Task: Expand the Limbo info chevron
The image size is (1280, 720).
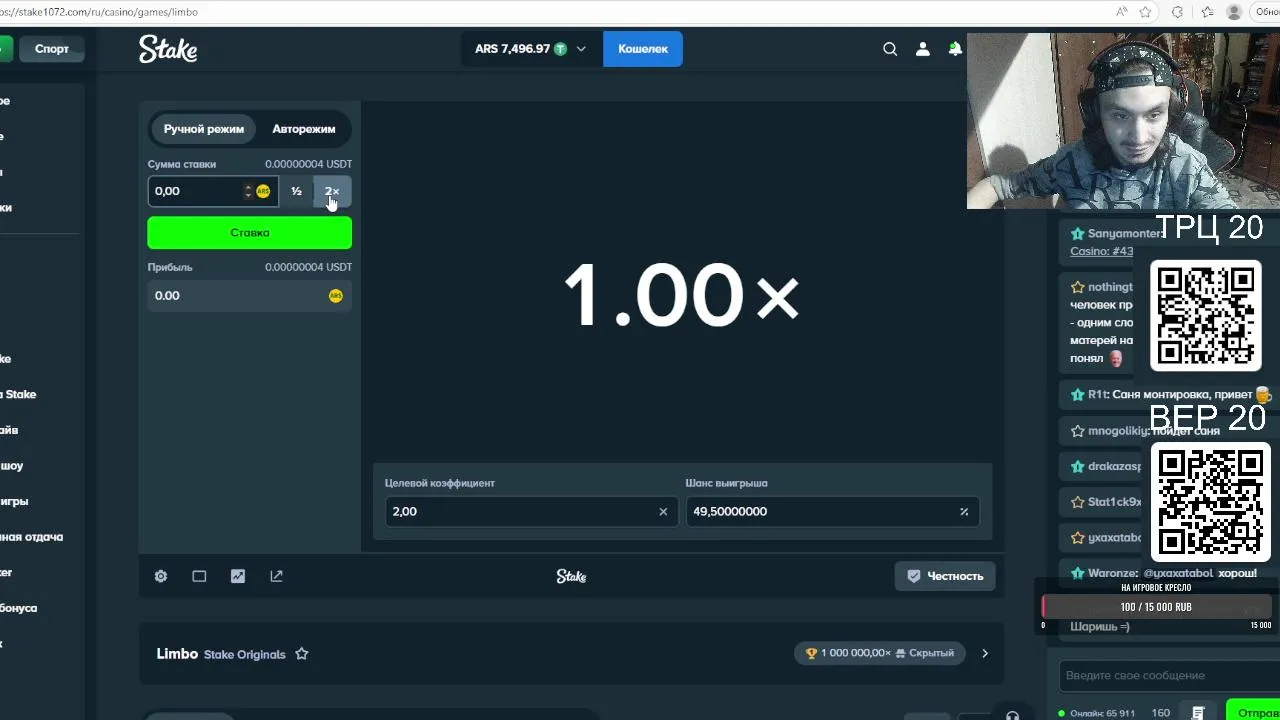Action: pos(985,653)
